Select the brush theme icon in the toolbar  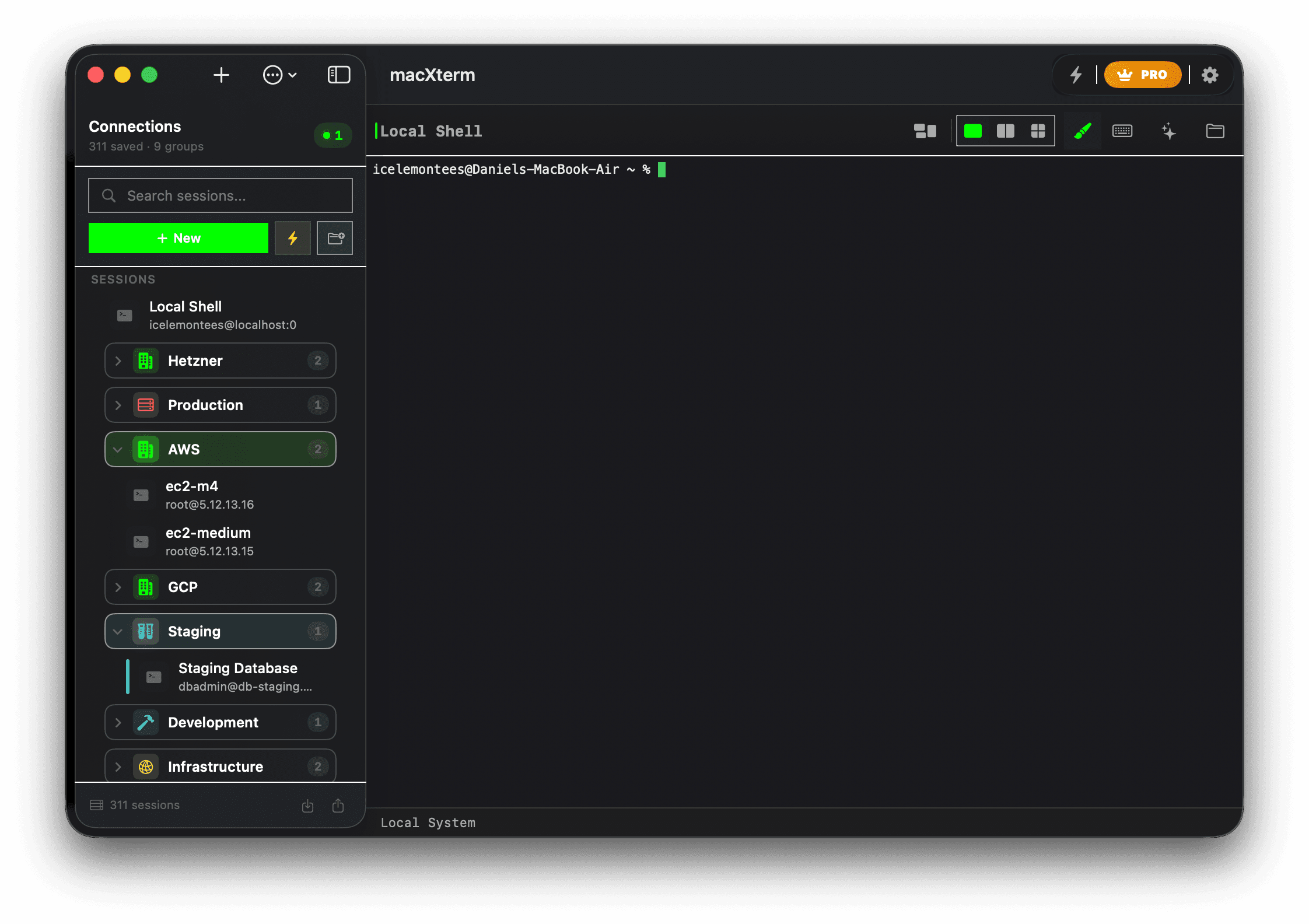[x=1082, y=131]
